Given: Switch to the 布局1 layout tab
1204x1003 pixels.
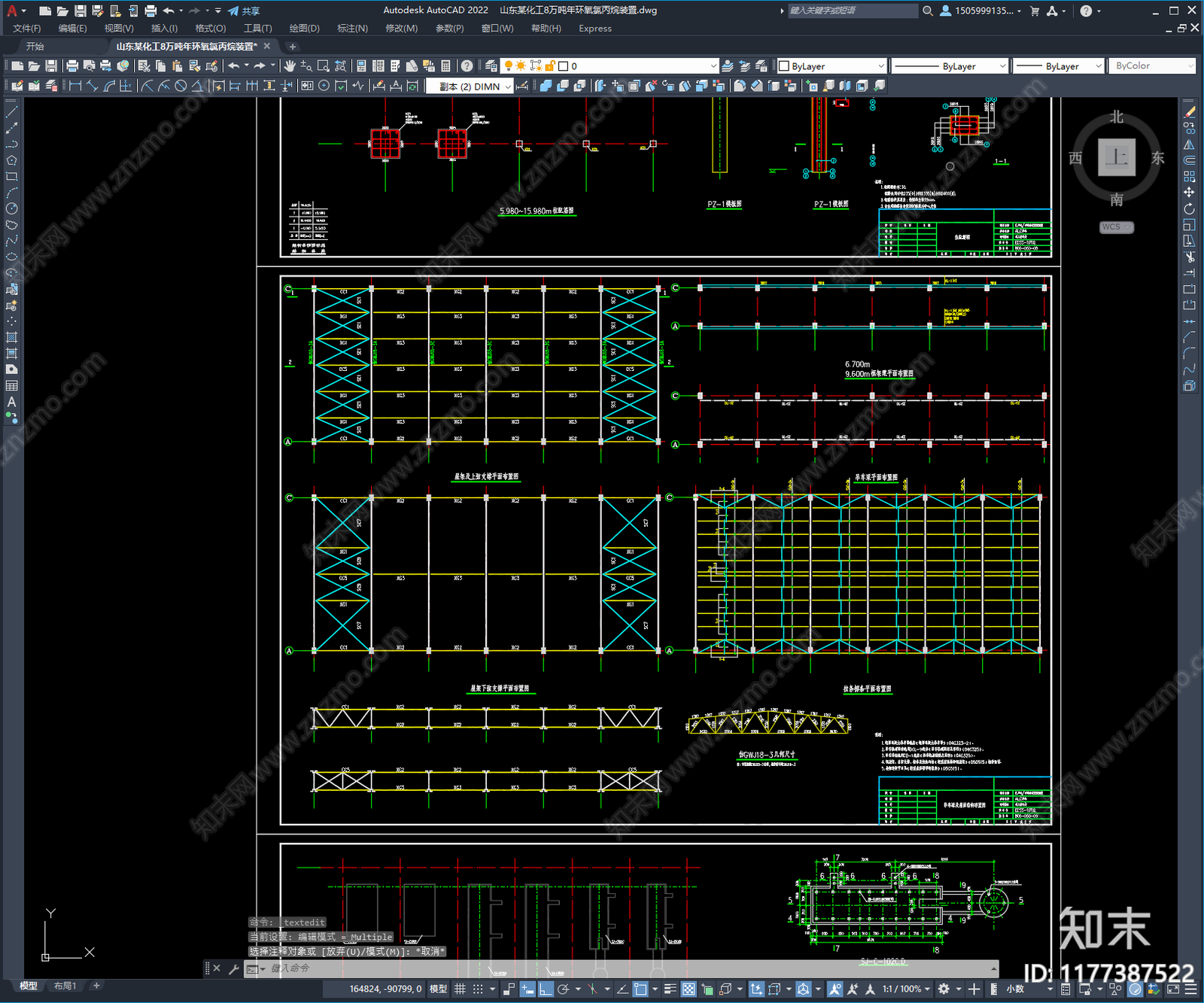Looking at the screenshot, I should coord(65,986).
